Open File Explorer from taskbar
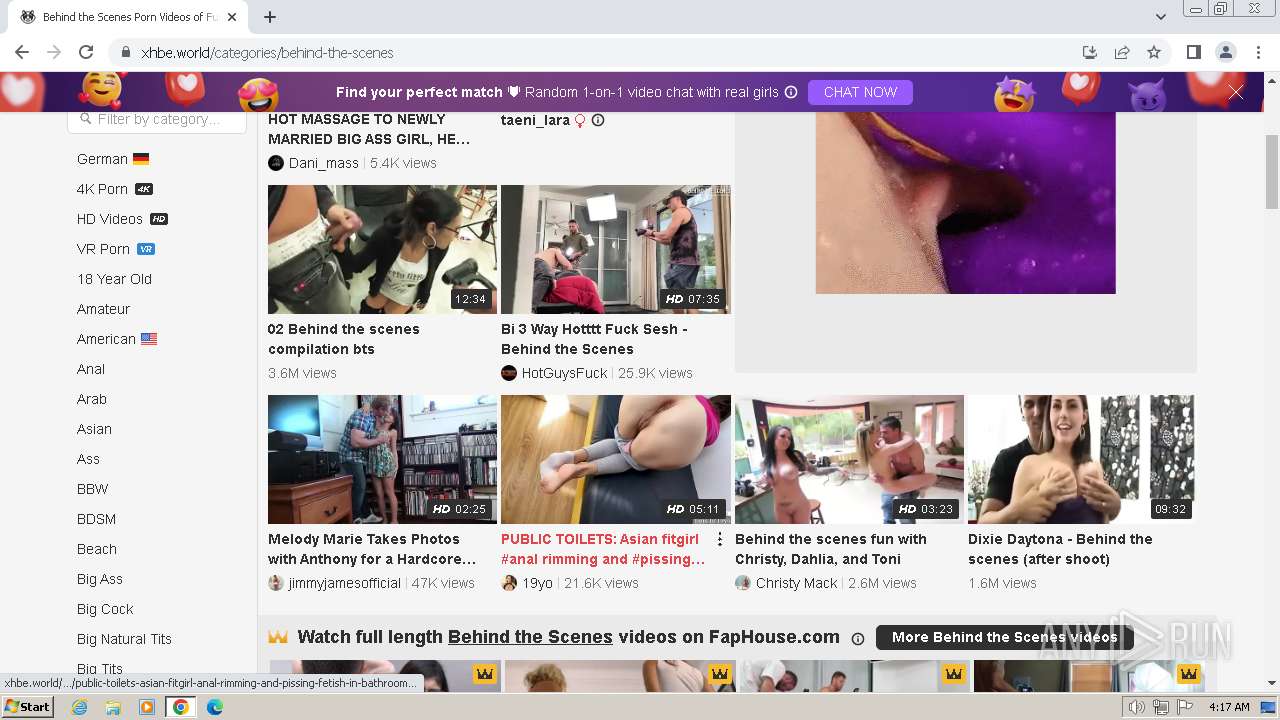 pyautogui.click(x=113, y=707)
